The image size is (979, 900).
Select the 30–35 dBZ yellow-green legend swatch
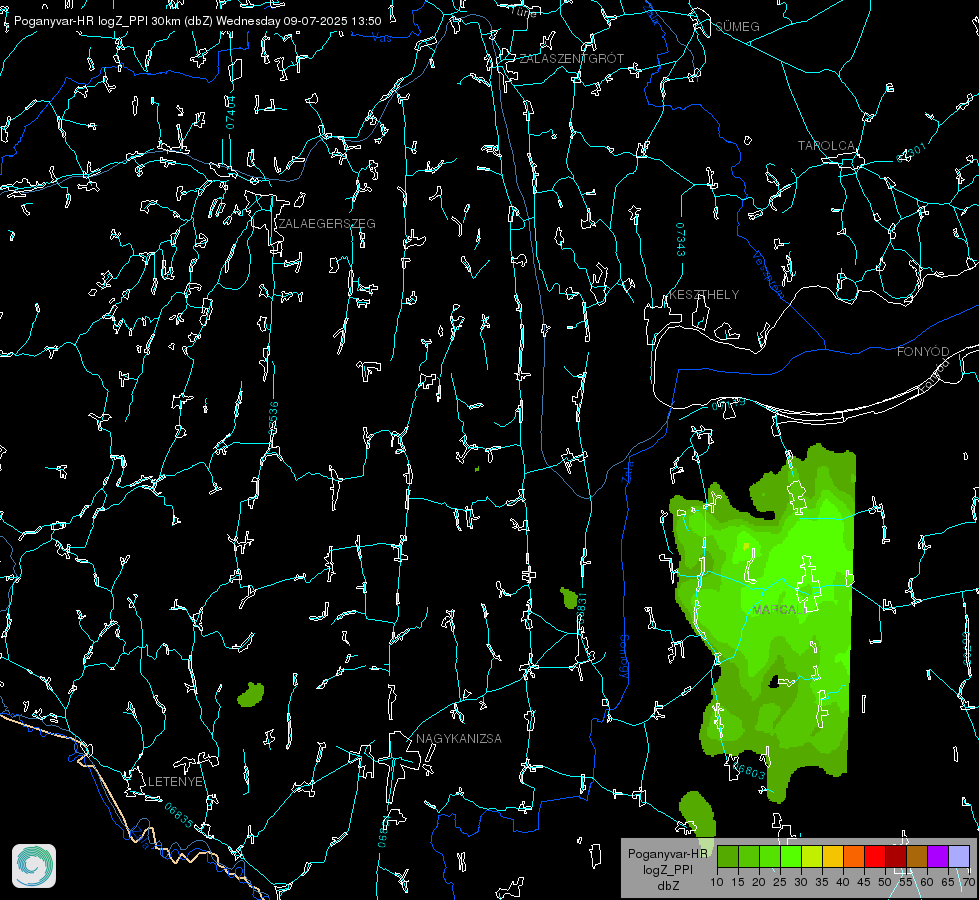pos(812,856)
